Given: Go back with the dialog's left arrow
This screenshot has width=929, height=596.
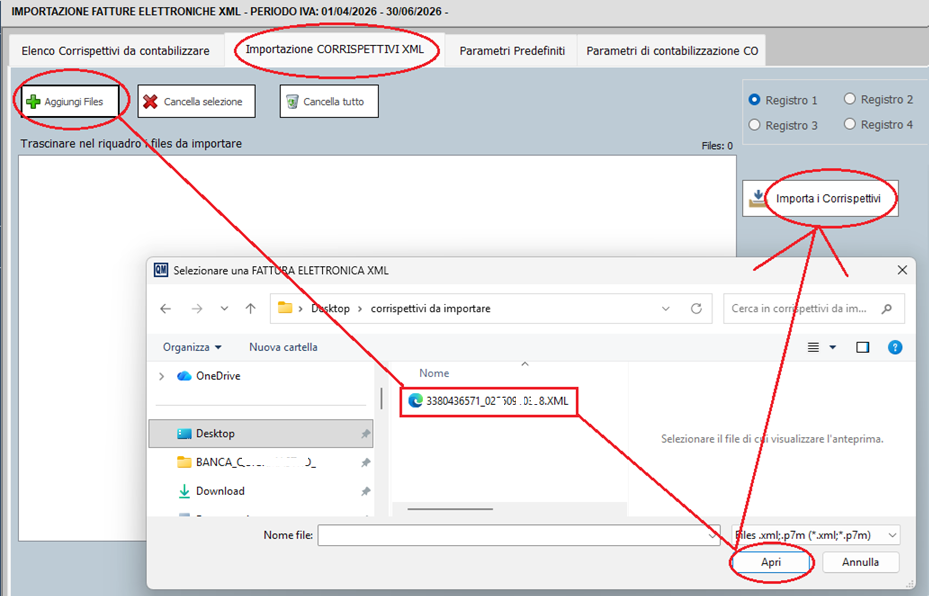Looking at the screenshot, I should tap(166, 309).
